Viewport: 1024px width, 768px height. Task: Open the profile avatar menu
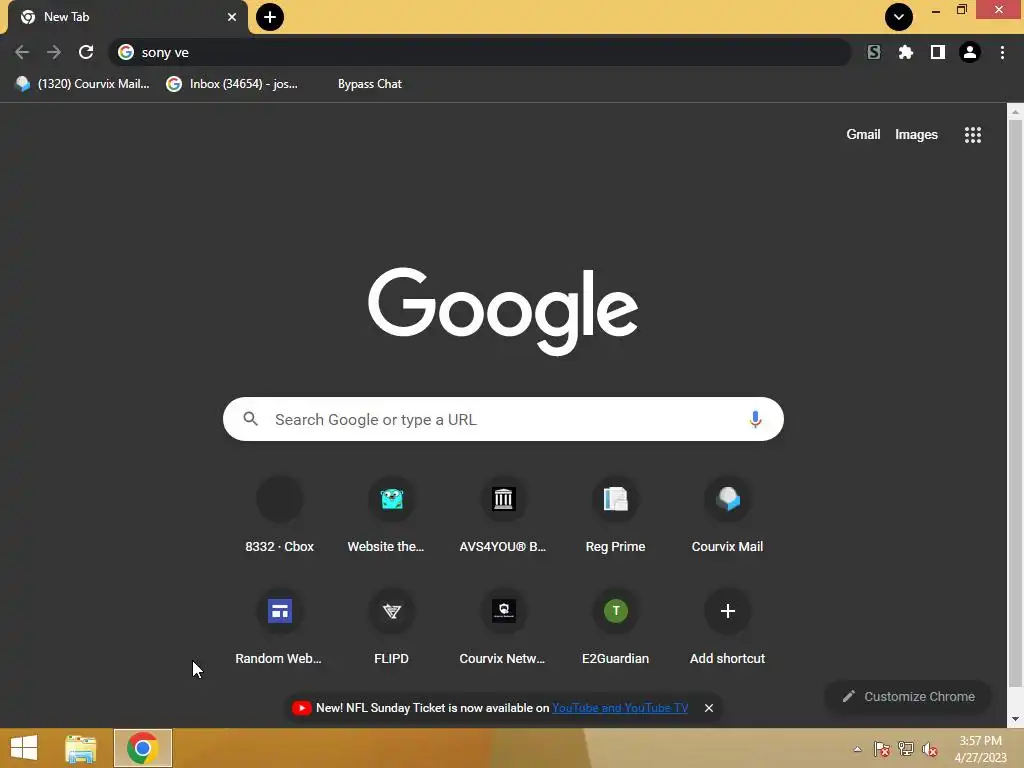pyautogui.click(x=970, y=52)
